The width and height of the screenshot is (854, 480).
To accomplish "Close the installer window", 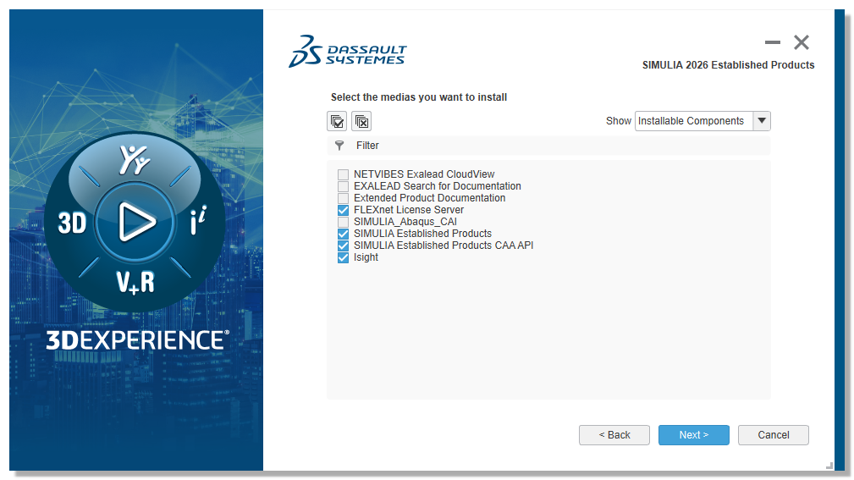I will pyautogui.click(x=801, y=42).
